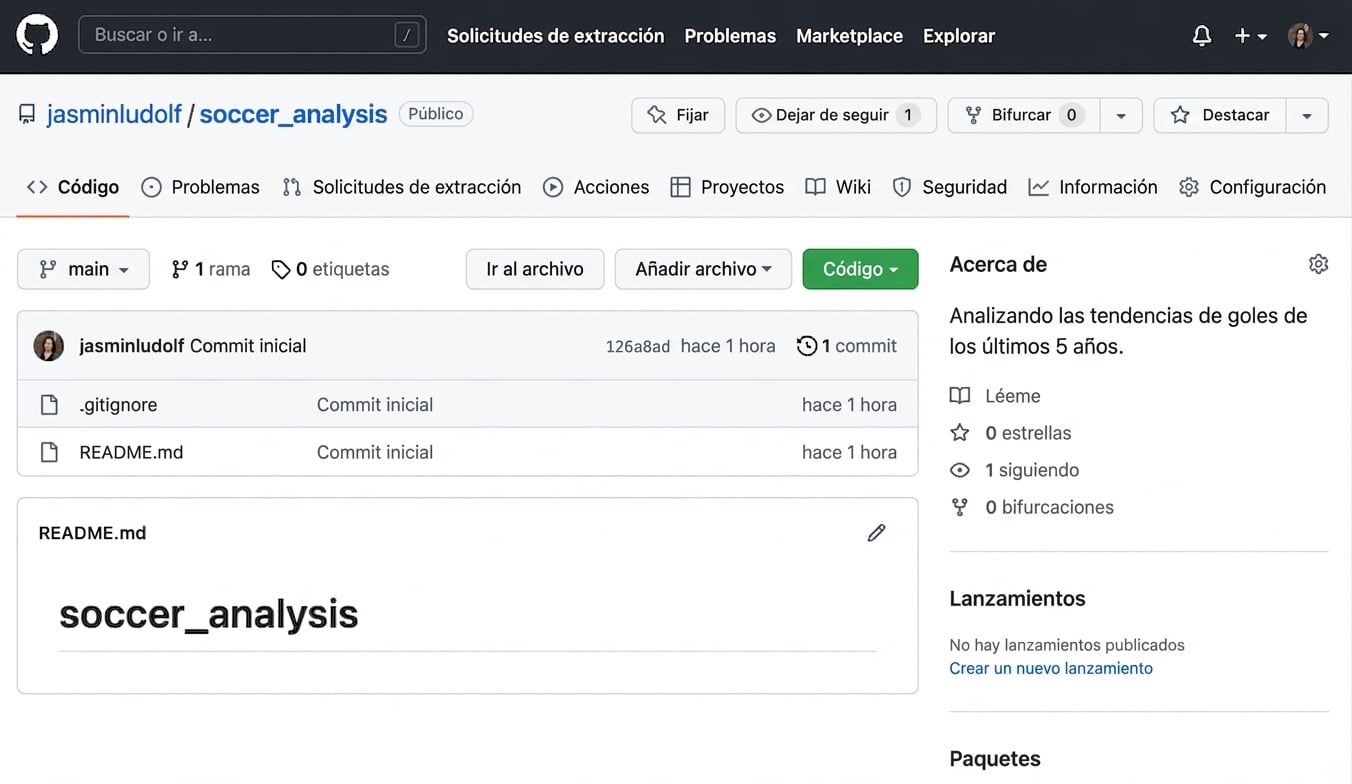Image resolution: width=1352 pixels, height=784 pixels.
Task: Open the soccer_analysis repository link
Action: coord(293,114)
